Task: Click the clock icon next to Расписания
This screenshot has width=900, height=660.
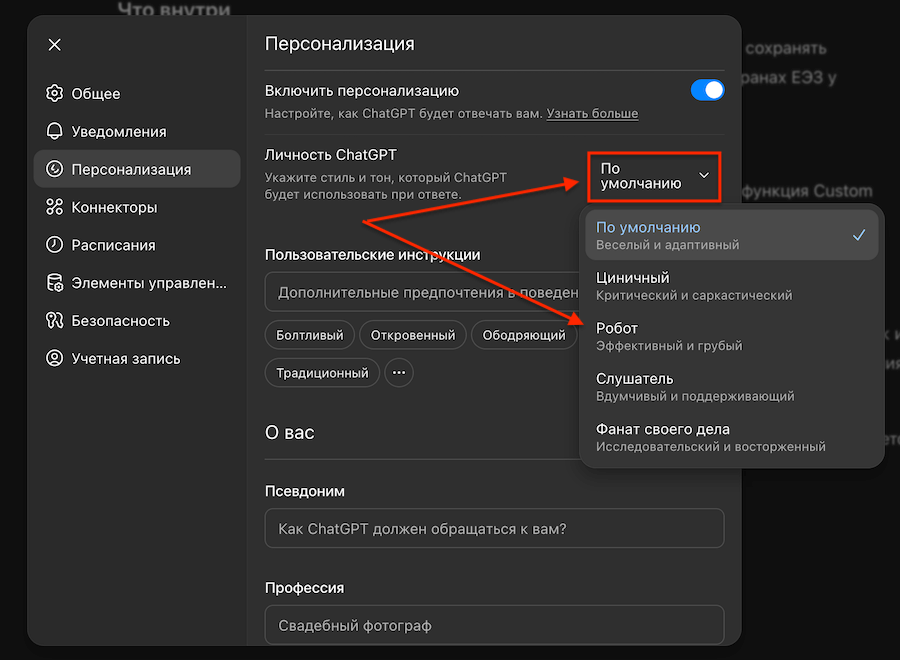Action: pyautogui.click(x=55, y=244)
